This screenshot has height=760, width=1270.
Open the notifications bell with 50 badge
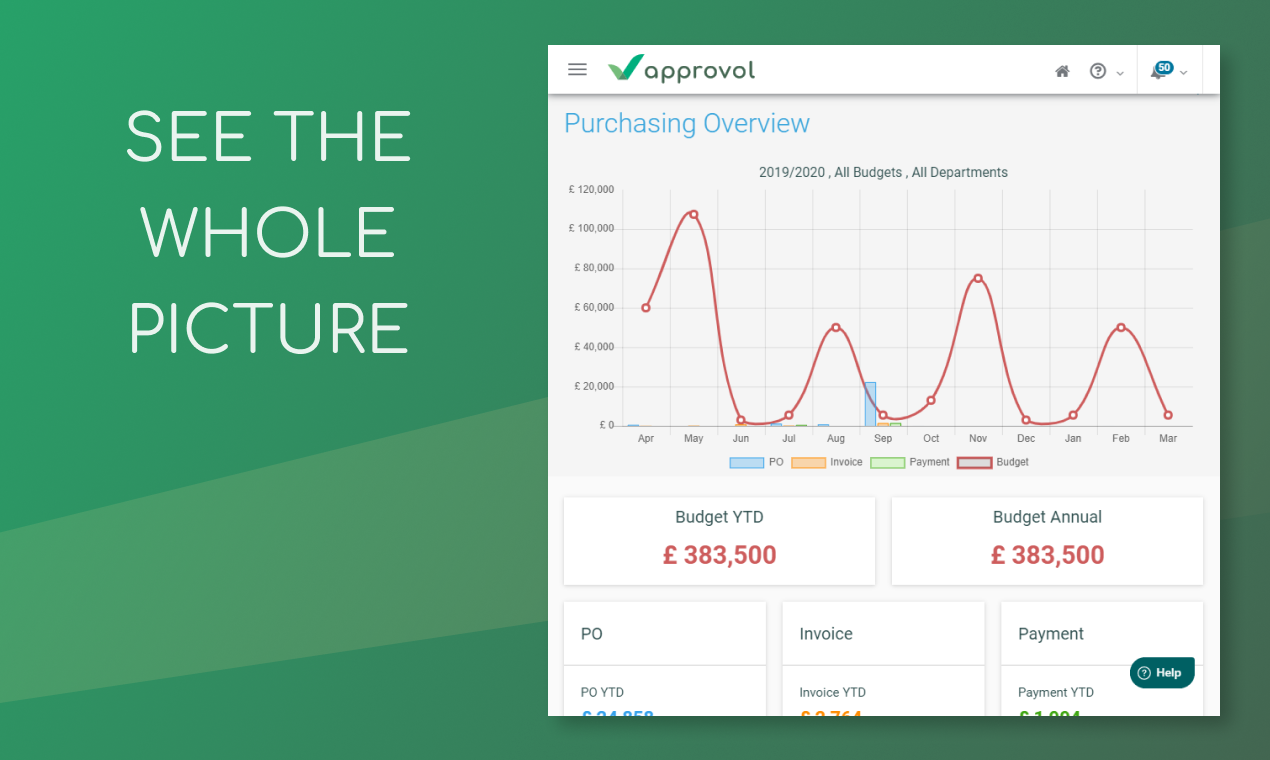tap(1161, 70)
